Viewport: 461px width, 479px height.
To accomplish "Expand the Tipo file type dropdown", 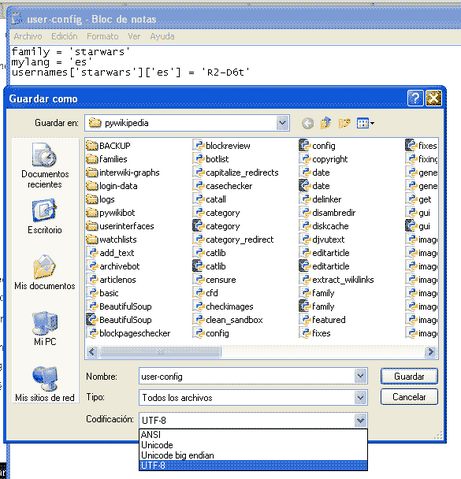I will [360, 397].
